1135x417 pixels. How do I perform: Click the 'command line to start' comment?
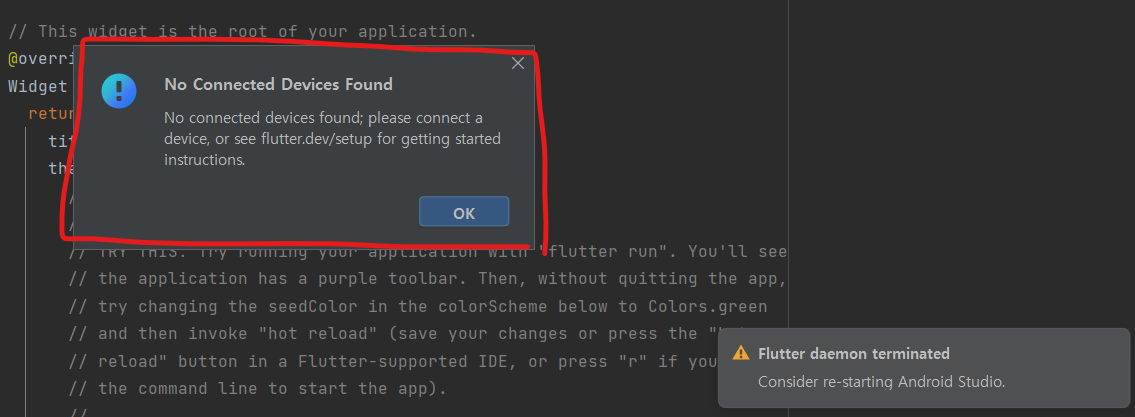coord(257,389)
